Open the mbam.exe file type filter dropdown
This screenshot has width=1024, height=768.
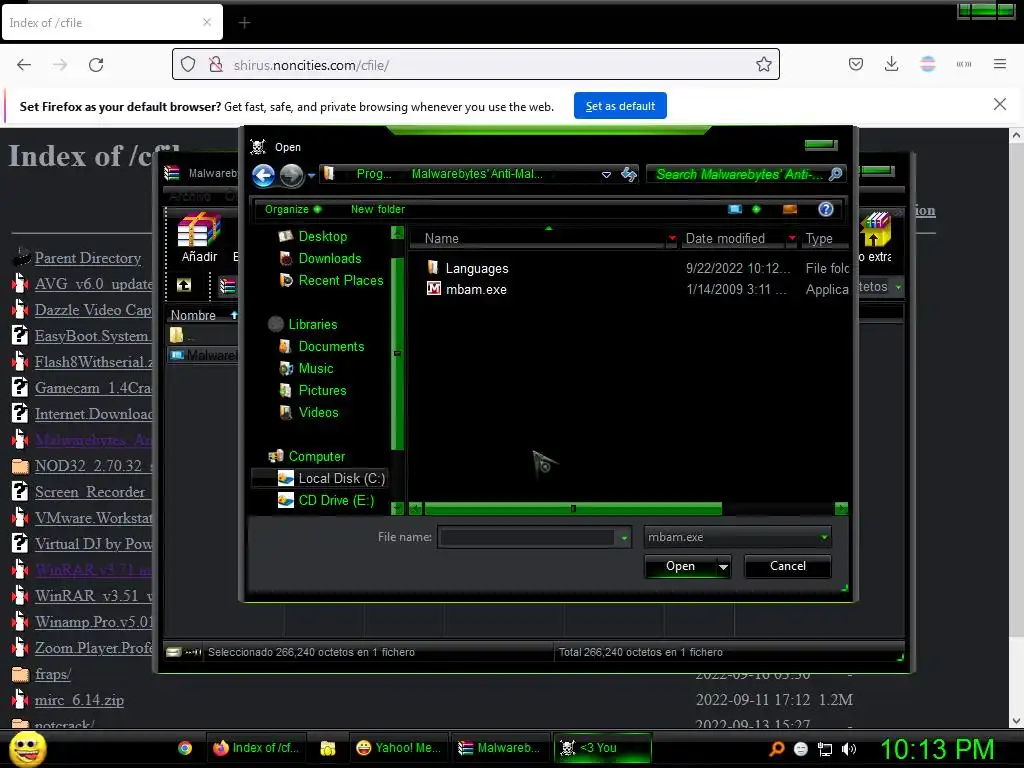[x=737, y=537]
